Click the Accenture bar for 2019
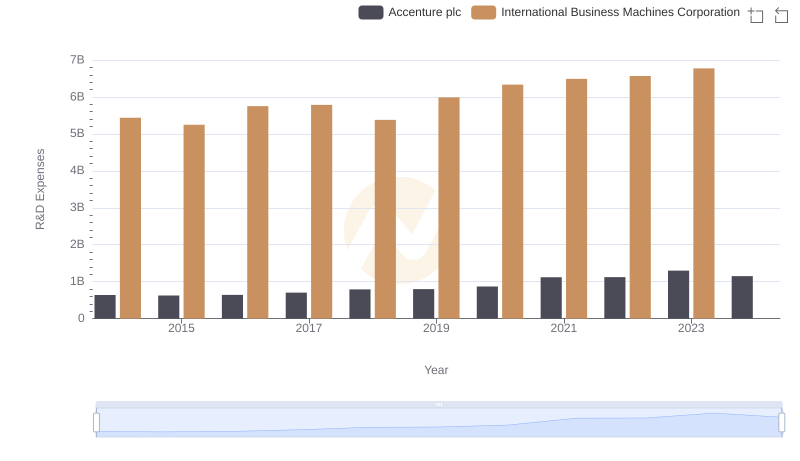The height and width of the screenshot is (461, 800). [423, 303]
